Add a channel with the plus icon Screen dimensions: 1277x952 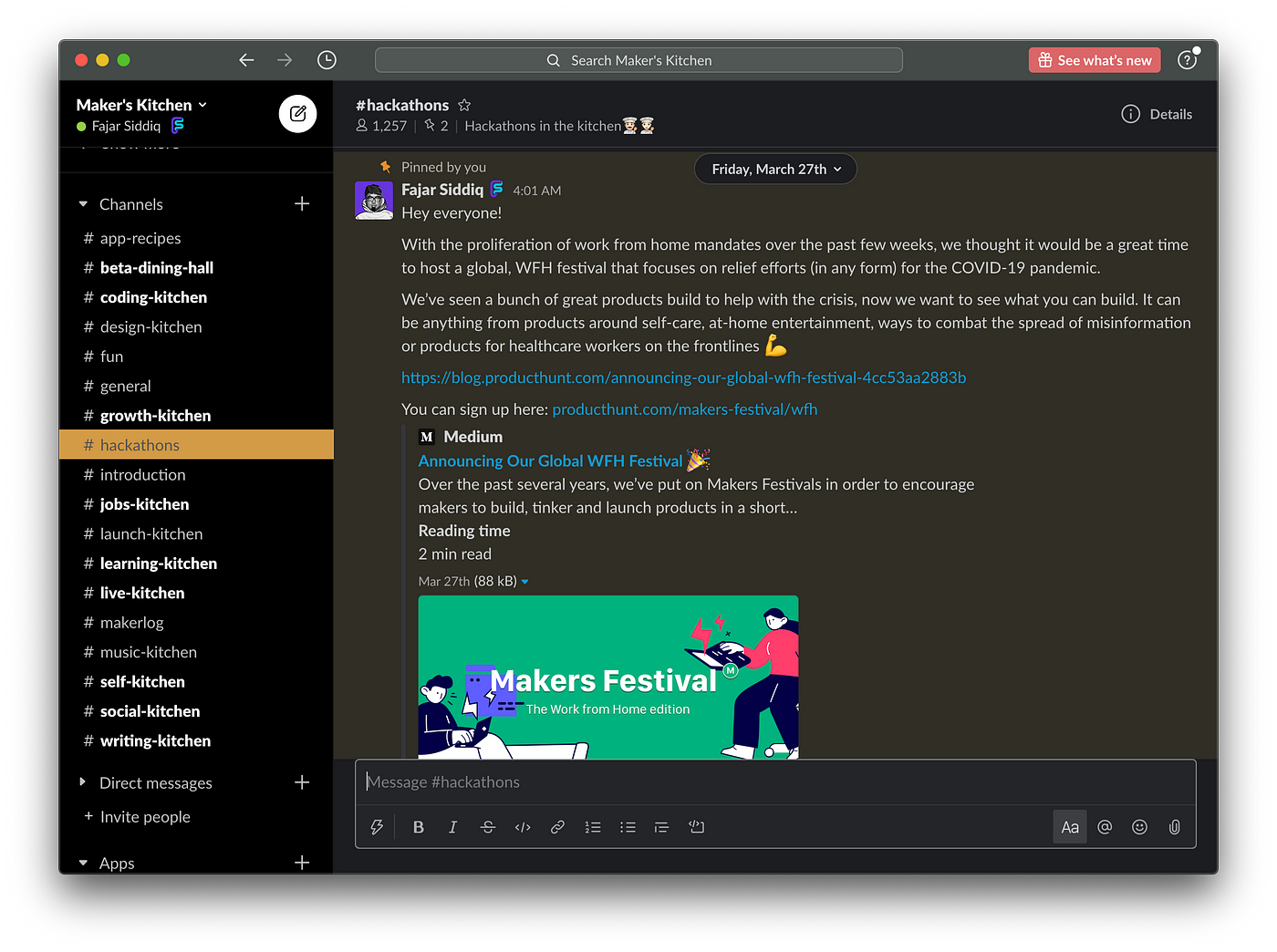[302, 203]
